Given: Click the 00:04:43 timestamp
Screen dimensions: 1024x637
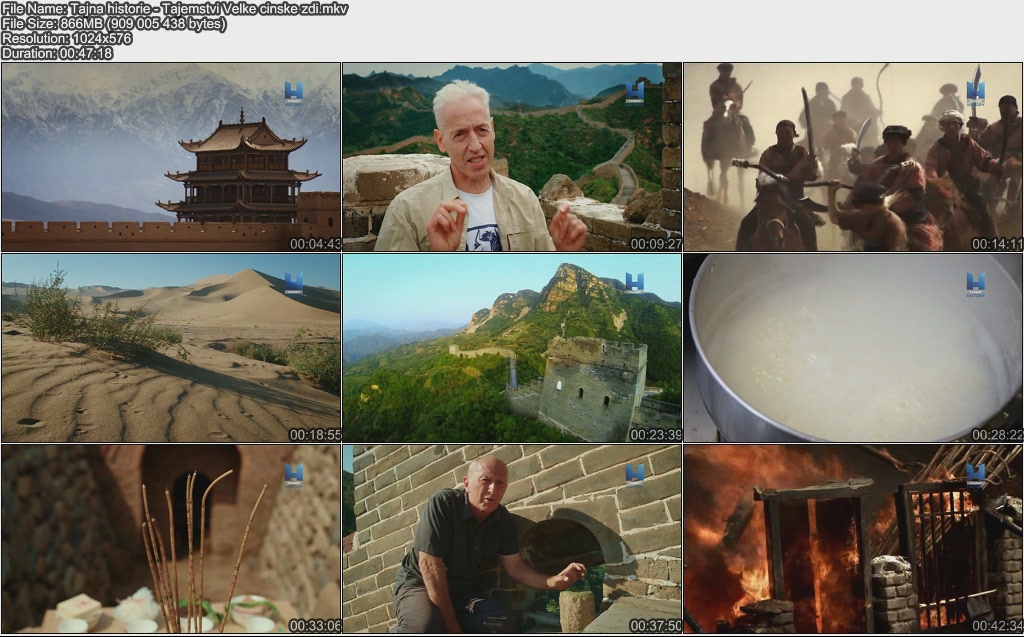Looking at the screenshot, I should pyautogui.click(x=315, y=244).
